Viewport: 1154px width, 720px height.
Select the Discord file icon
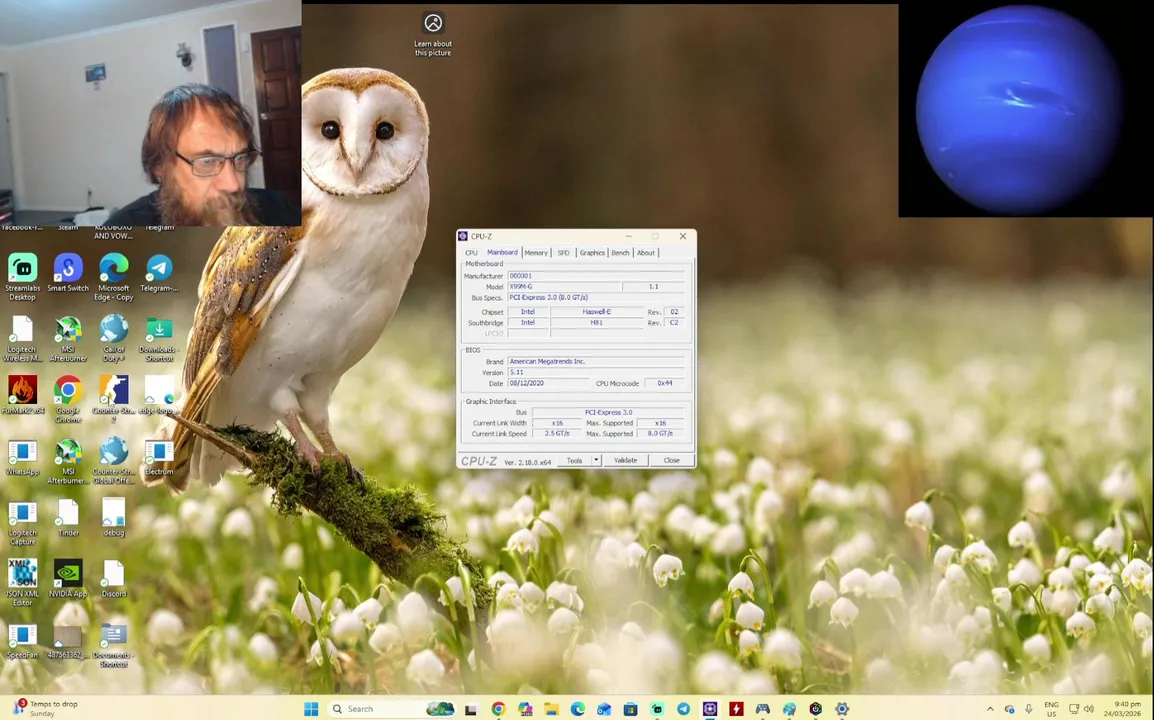pos(113,578)
